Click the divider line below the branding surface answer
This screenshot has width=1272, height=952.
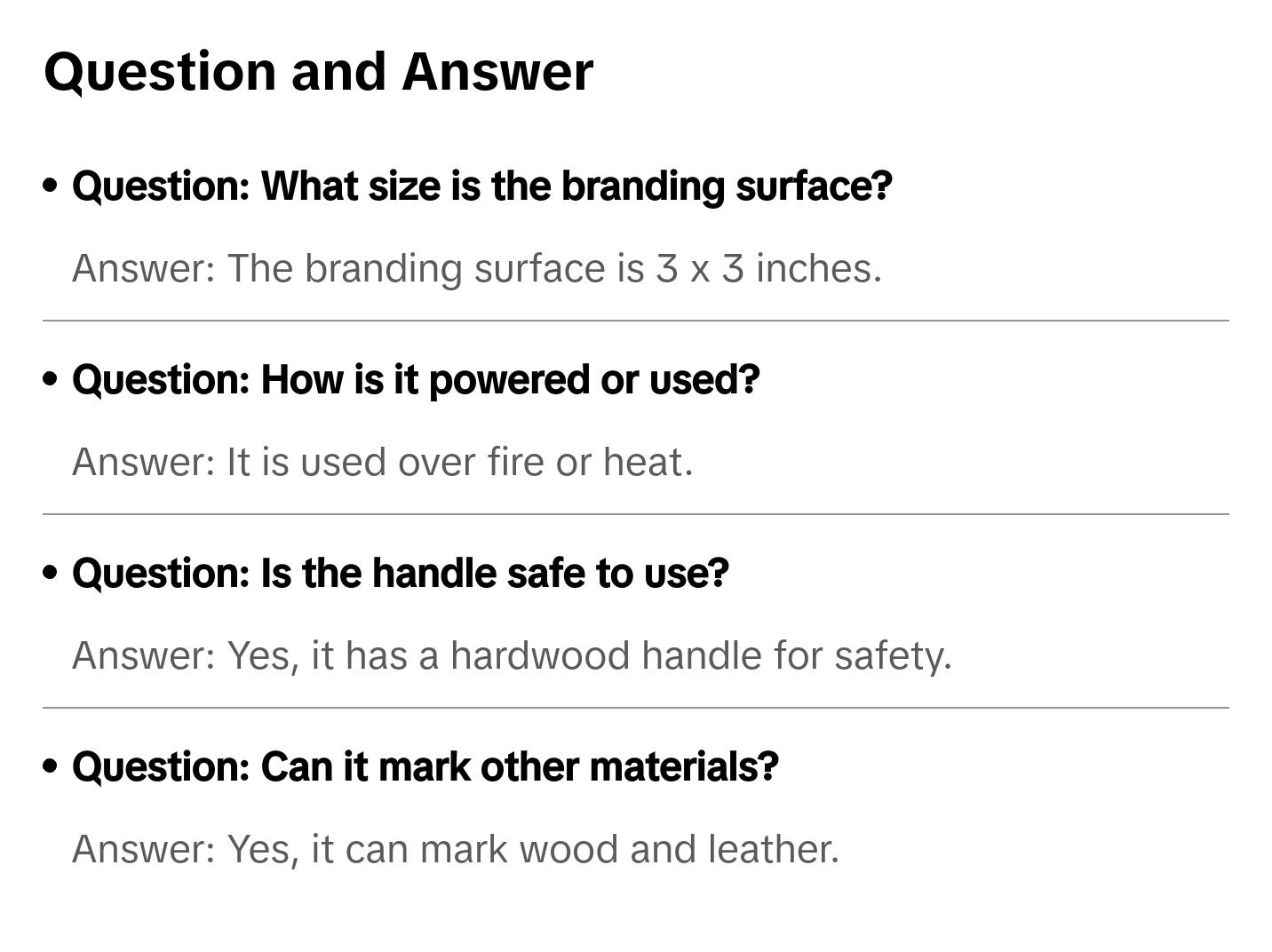point(636,321)
